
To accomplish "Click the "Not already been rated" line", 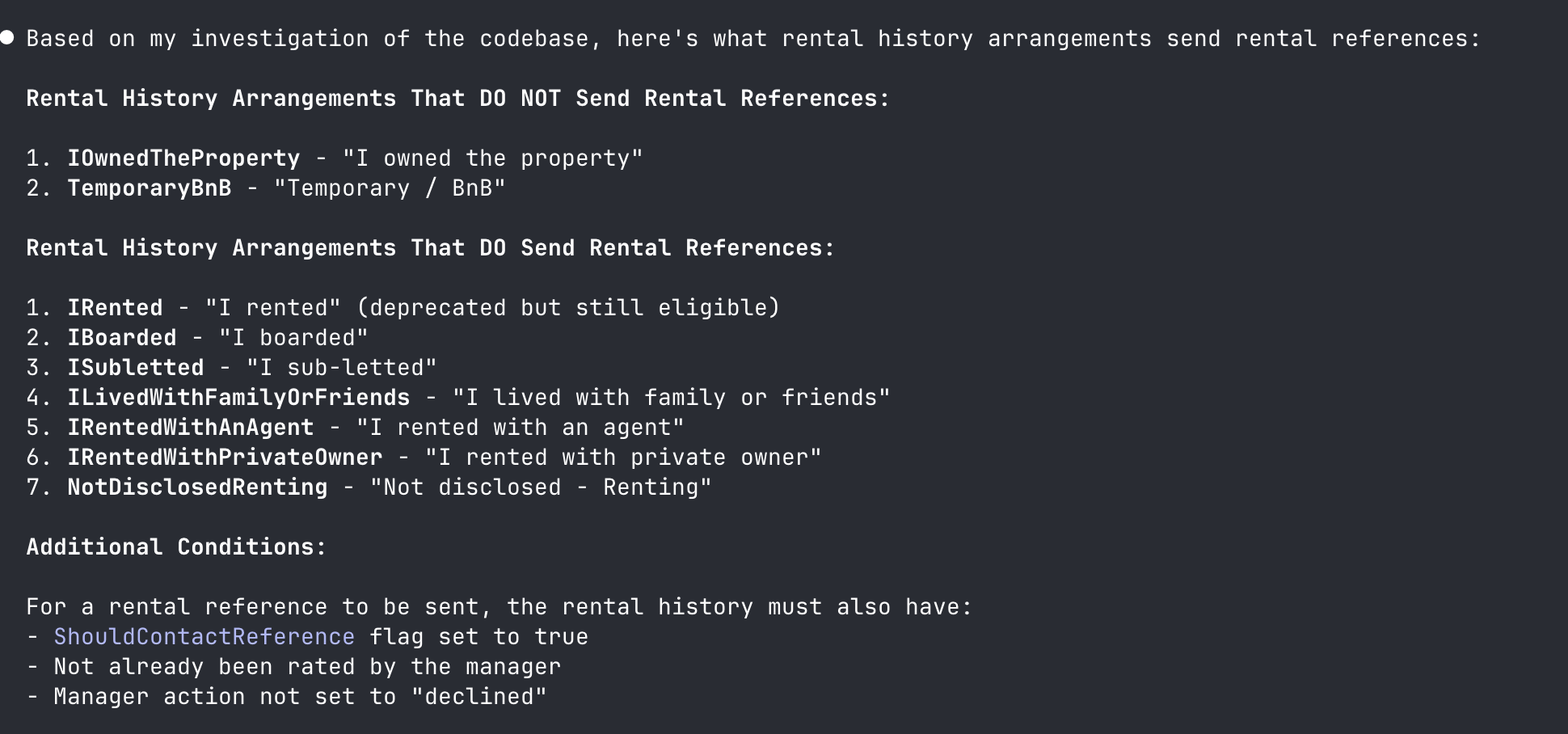I will point(307,667).
